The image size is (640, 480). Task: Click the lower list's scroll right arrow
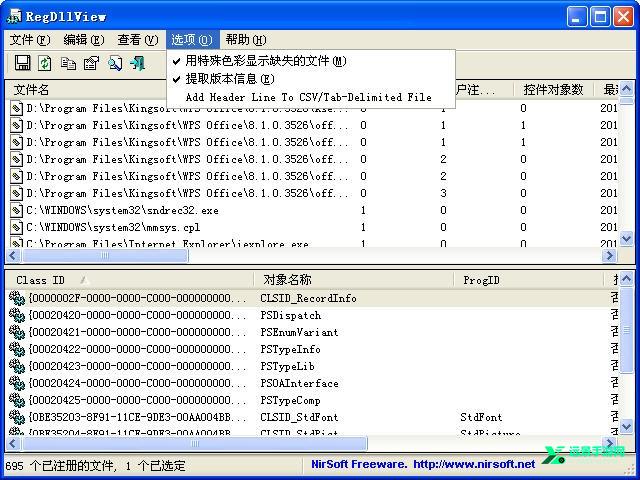coord(610,443)
